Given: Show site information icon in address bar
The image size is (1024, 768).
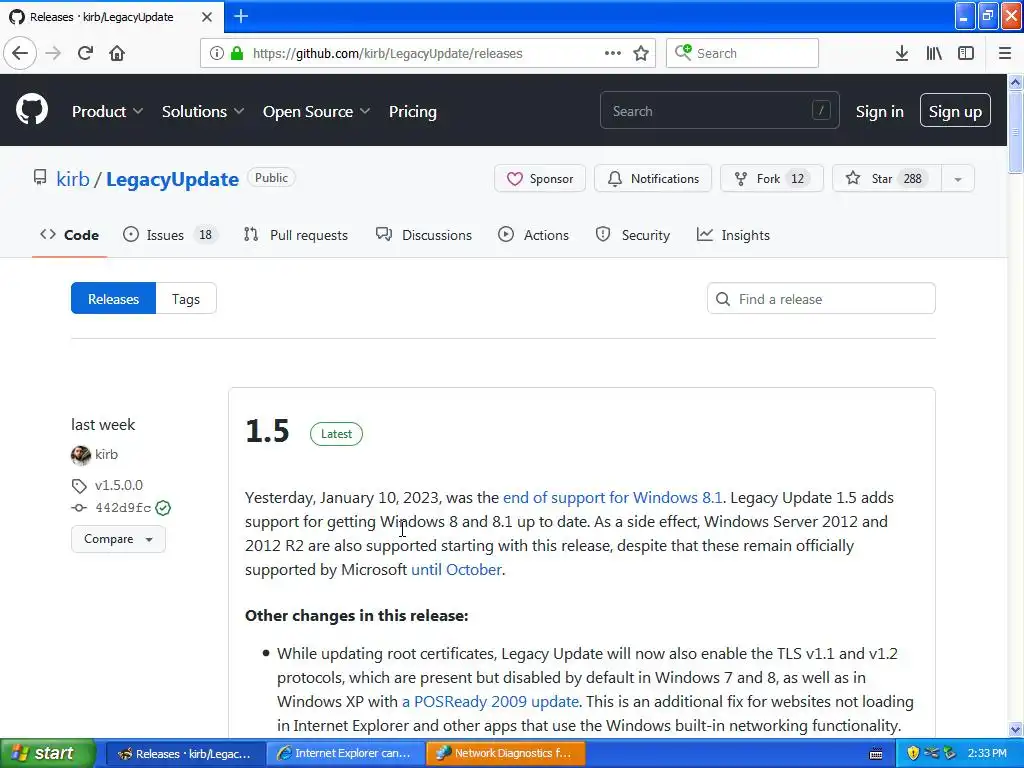Looking at the screenshot, I should [216, 53].
